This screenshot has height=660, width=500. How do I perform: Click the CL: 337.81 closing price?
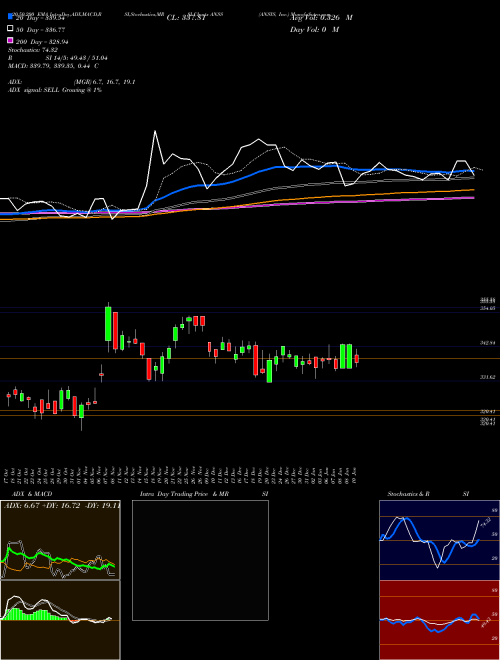pos(186,18)
